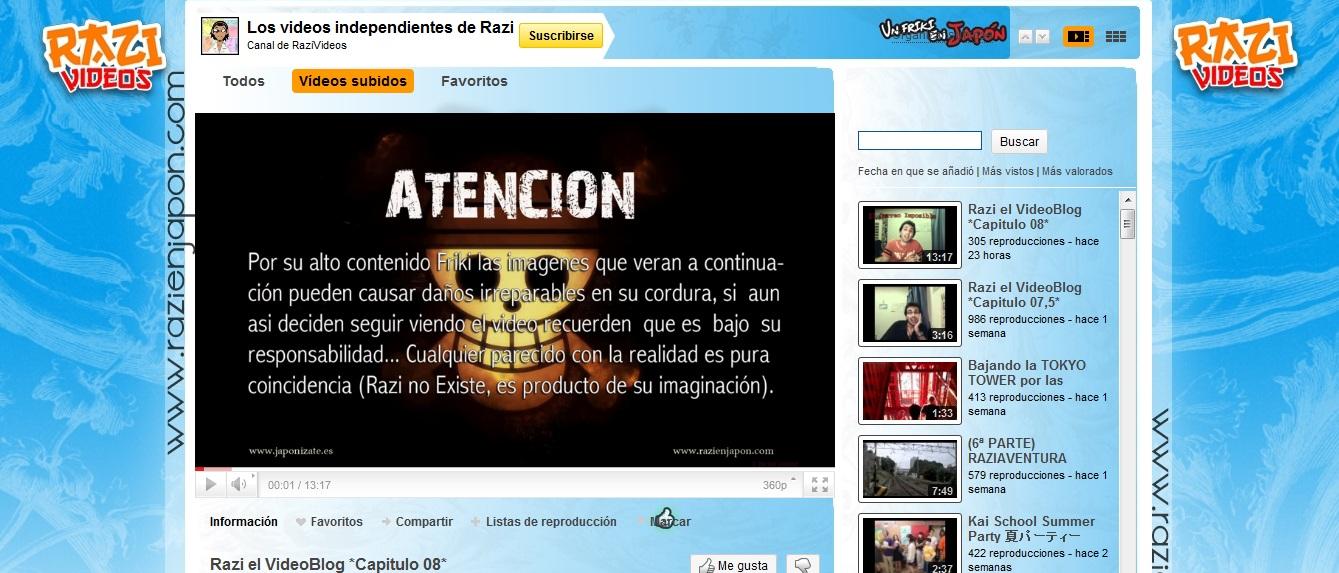Like the video with Me gusta
The image size is (1339, 573).
[734, 565]
